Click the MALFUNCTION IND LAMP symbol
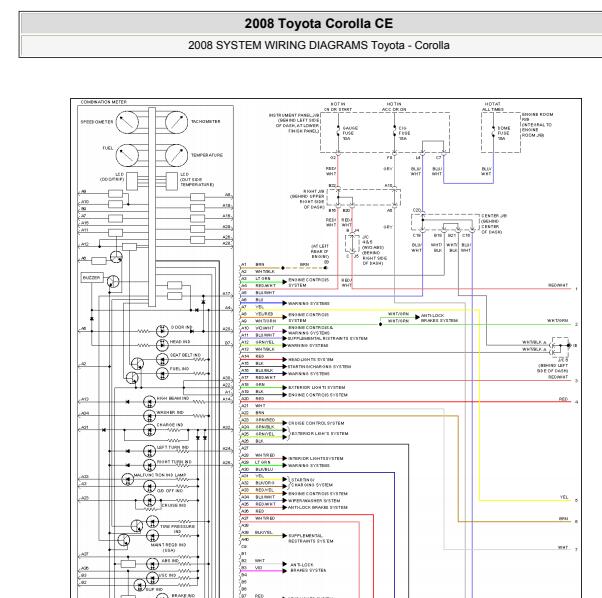 127,479
